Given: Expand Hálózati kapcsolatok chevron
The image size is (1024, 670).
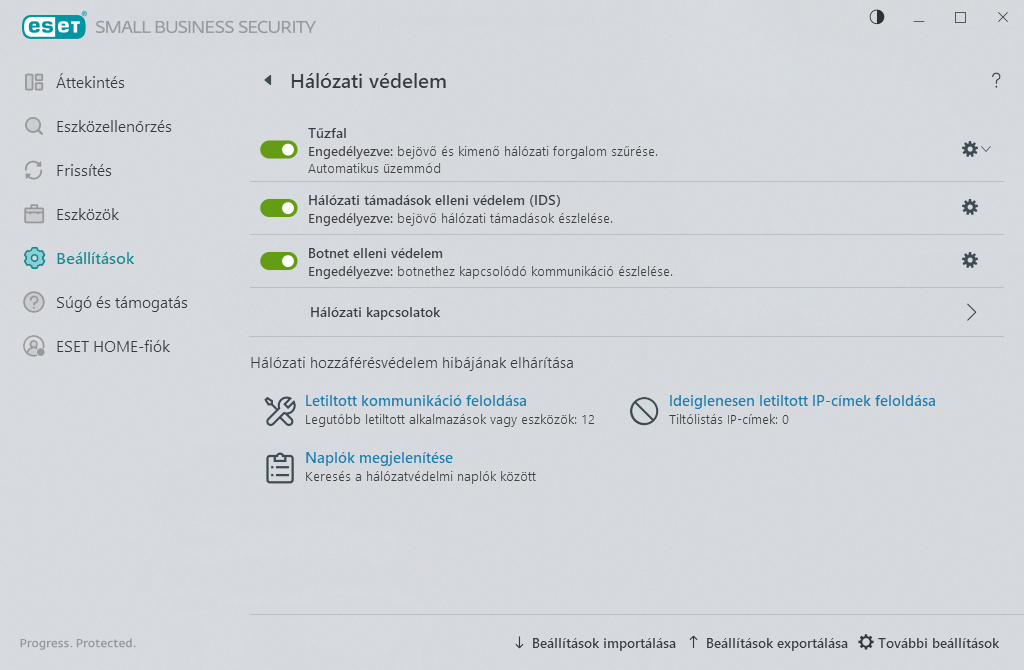Looking at the screenshot, I should [971, 312].
